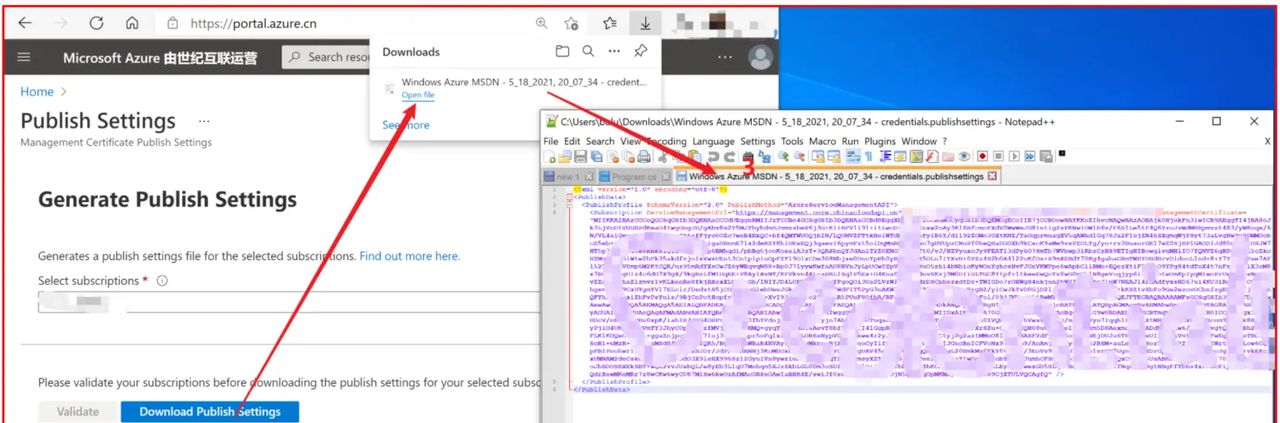Close the 'new 1' tab
This screenshot has width=1280, height=423.
(x=589, y=177)
